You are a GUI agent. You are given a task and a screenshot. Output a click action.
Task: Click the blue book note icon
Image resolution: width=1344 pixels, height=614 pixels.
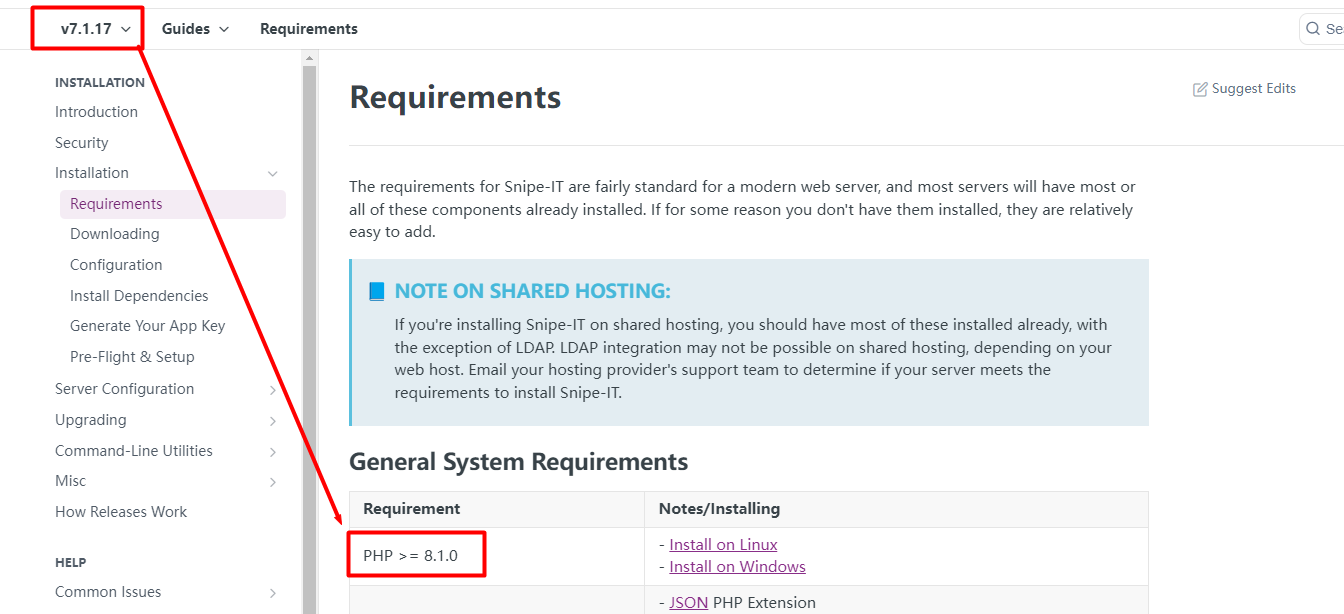(377, 291)
